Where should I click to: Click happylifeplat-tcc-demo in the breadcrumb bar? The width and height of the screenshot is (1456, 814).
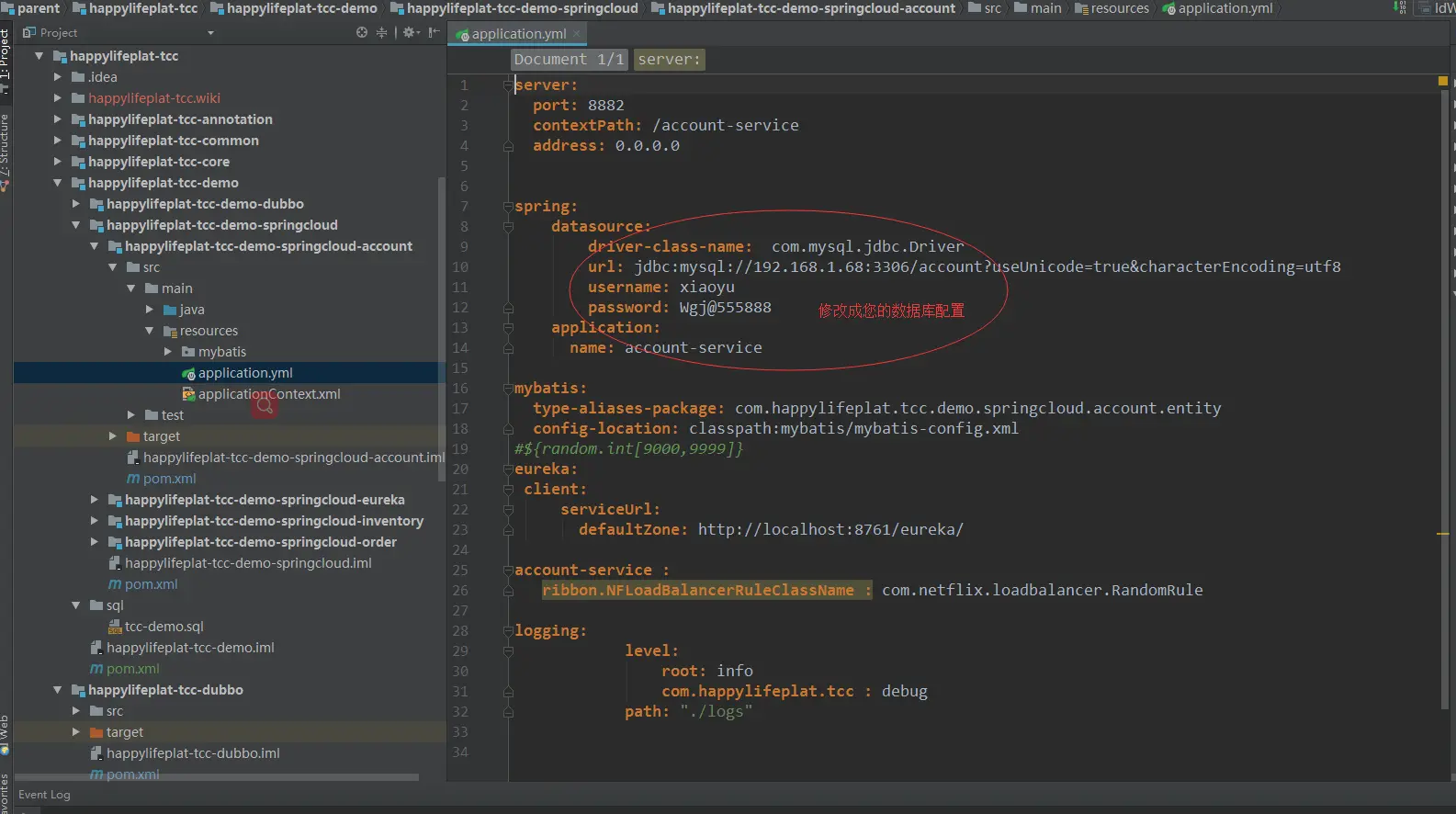pyautogui.click(x=301, y=8)
